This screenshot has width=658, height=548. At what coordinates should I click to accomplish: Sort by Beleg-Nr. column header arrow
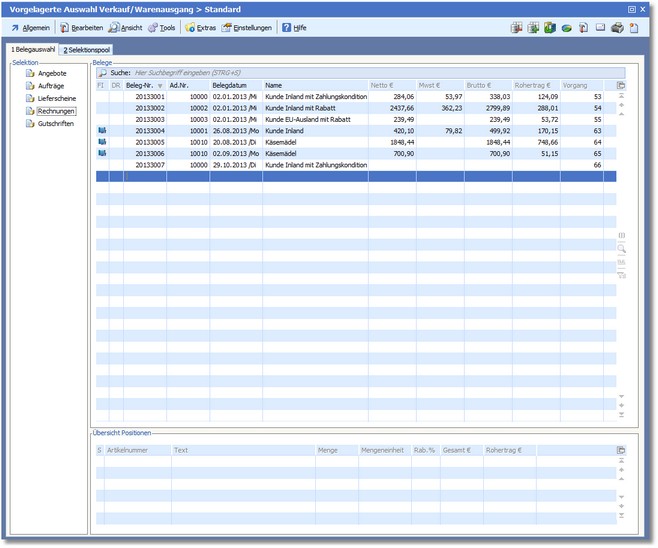click(161, 86)
